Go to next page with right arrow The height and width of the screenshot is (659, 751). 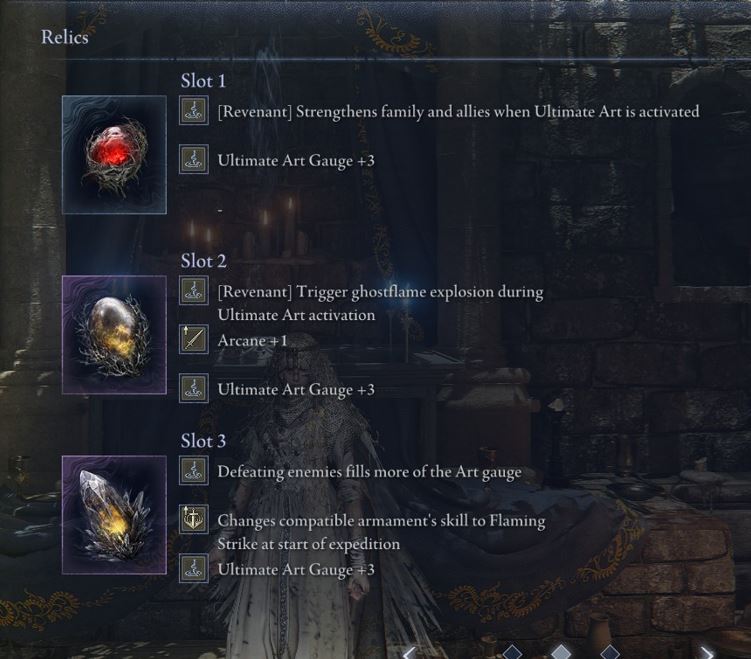[x=706, y=653]
